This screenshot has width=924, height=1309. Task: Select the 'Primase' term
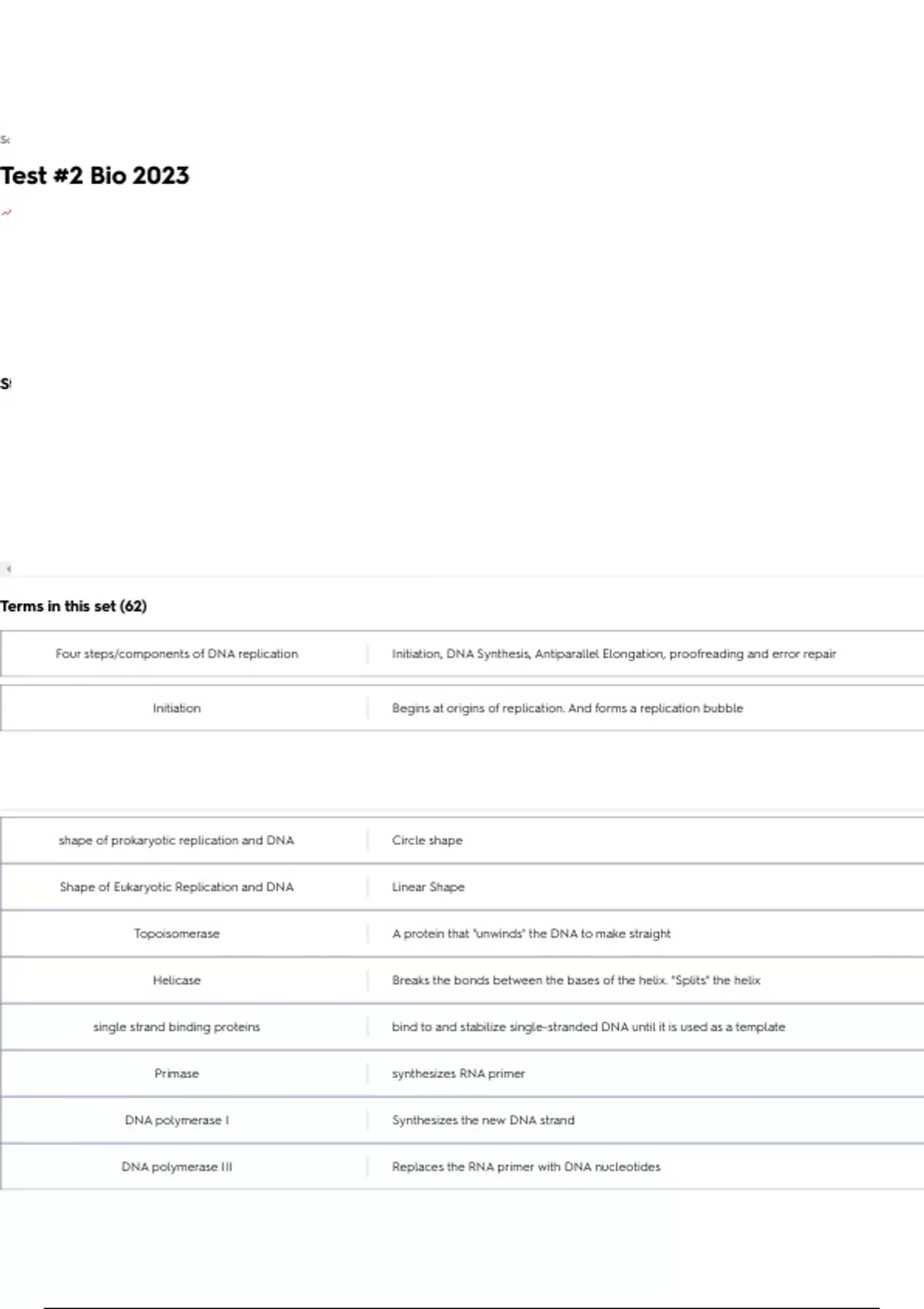click(x=176, y=1073)
